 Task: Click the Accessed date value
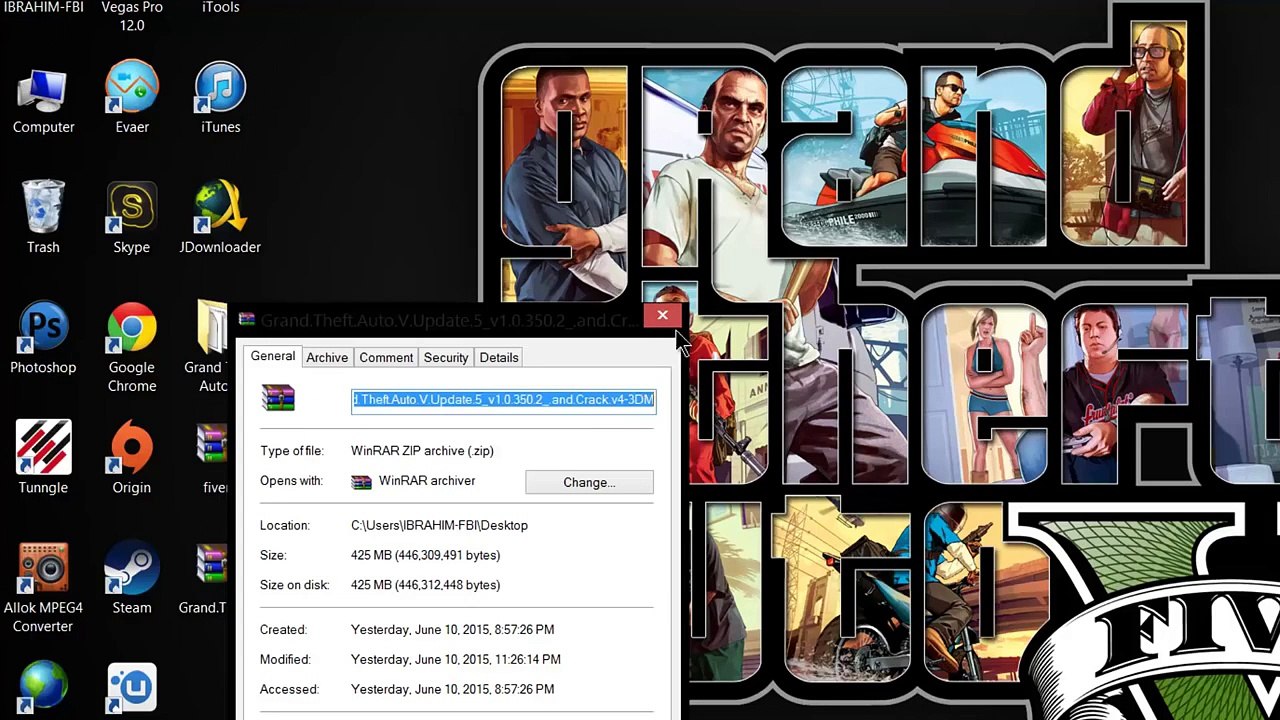tap(452, 689)
